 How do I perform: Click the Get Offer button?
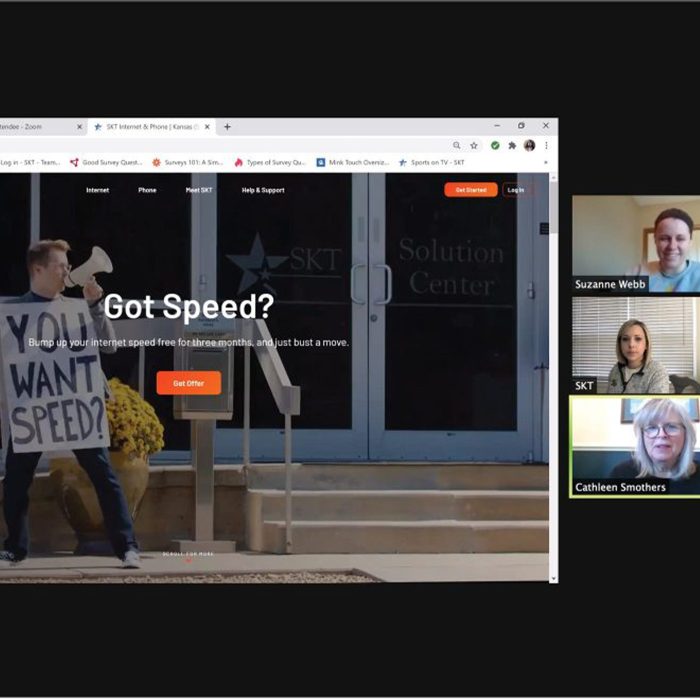[188, 383]
